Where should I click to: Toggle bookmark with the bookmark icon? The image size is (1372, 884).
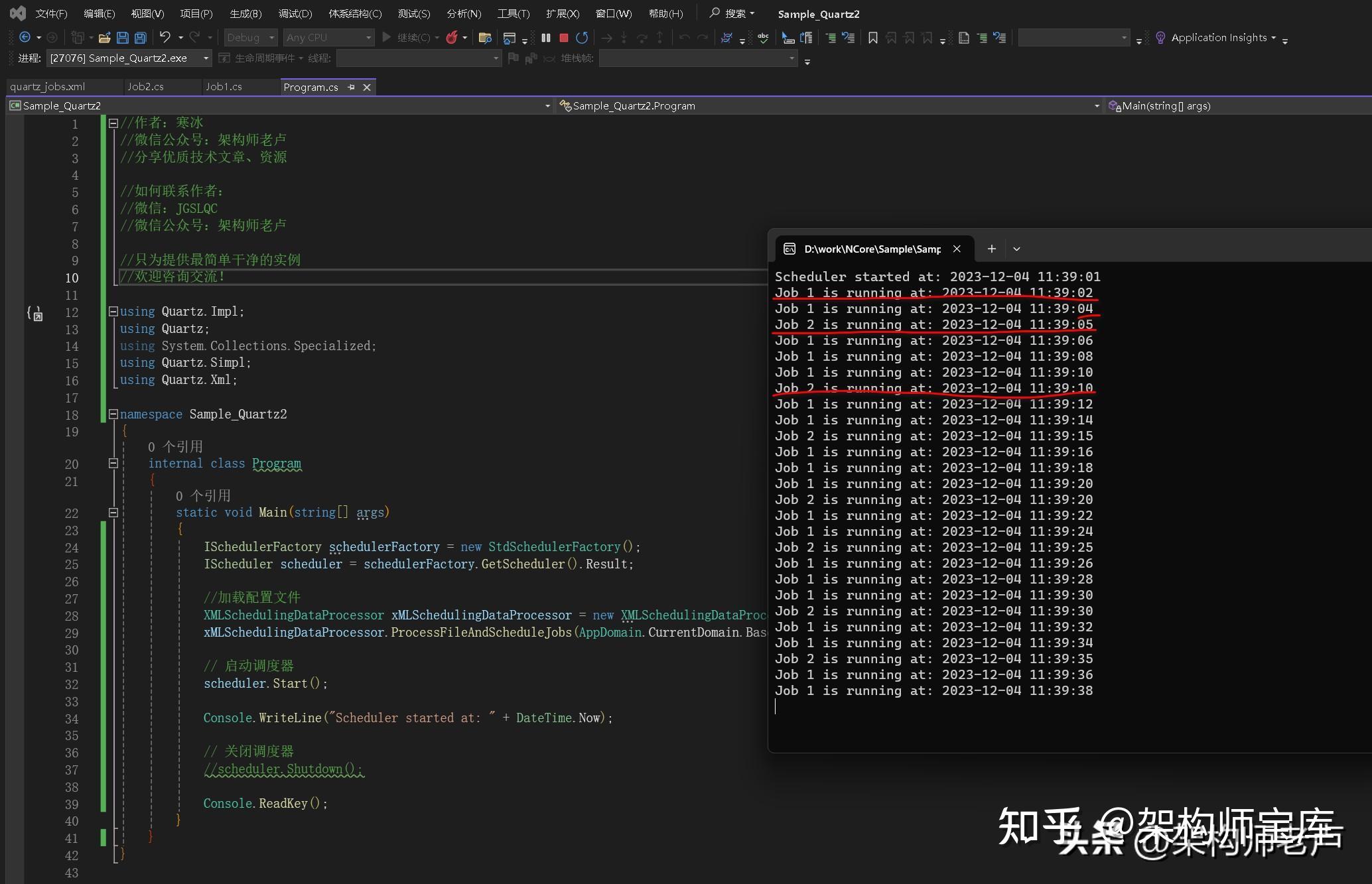(873, 38)
